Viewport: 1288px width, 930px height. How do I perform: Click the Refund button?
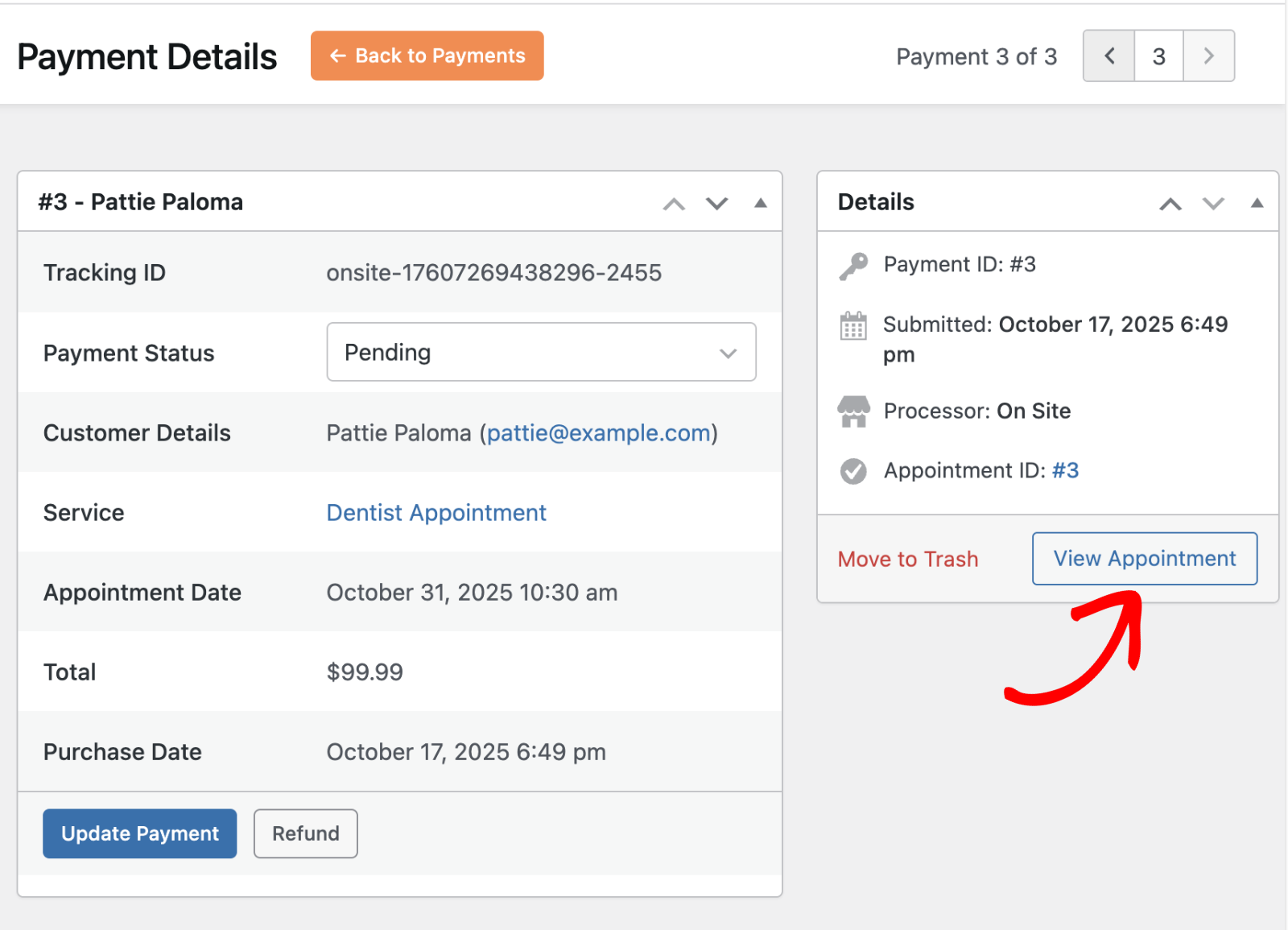[305, 833]
